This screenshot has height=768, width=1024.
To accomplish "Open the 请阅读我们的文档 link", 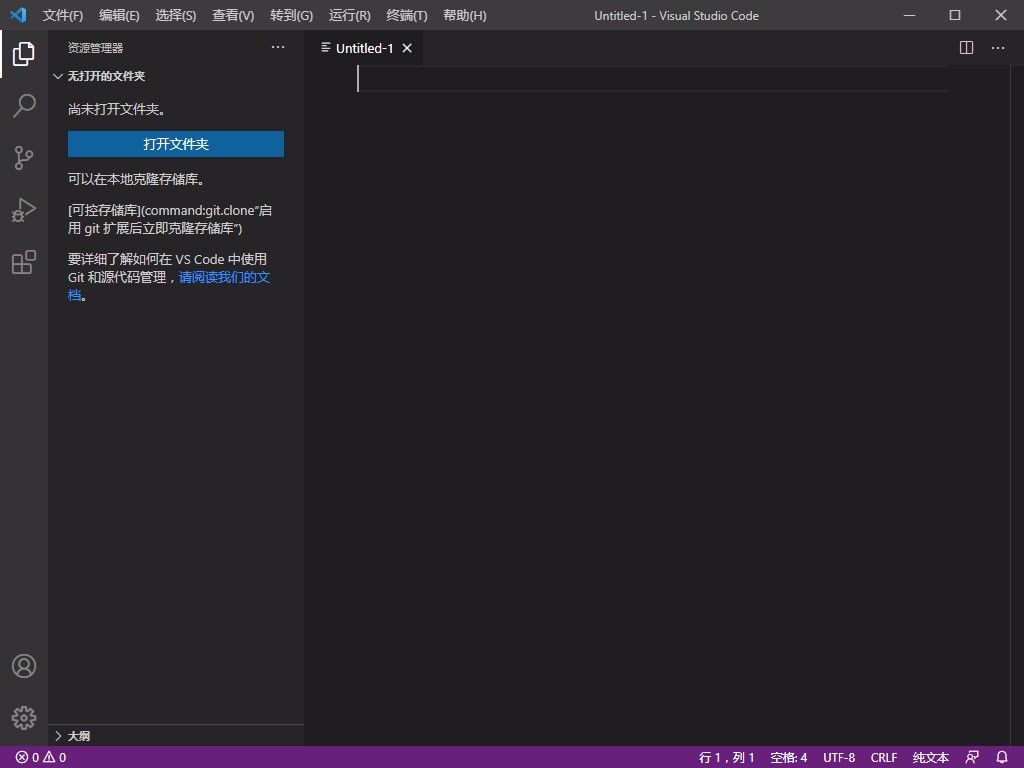I will point(224,277).
